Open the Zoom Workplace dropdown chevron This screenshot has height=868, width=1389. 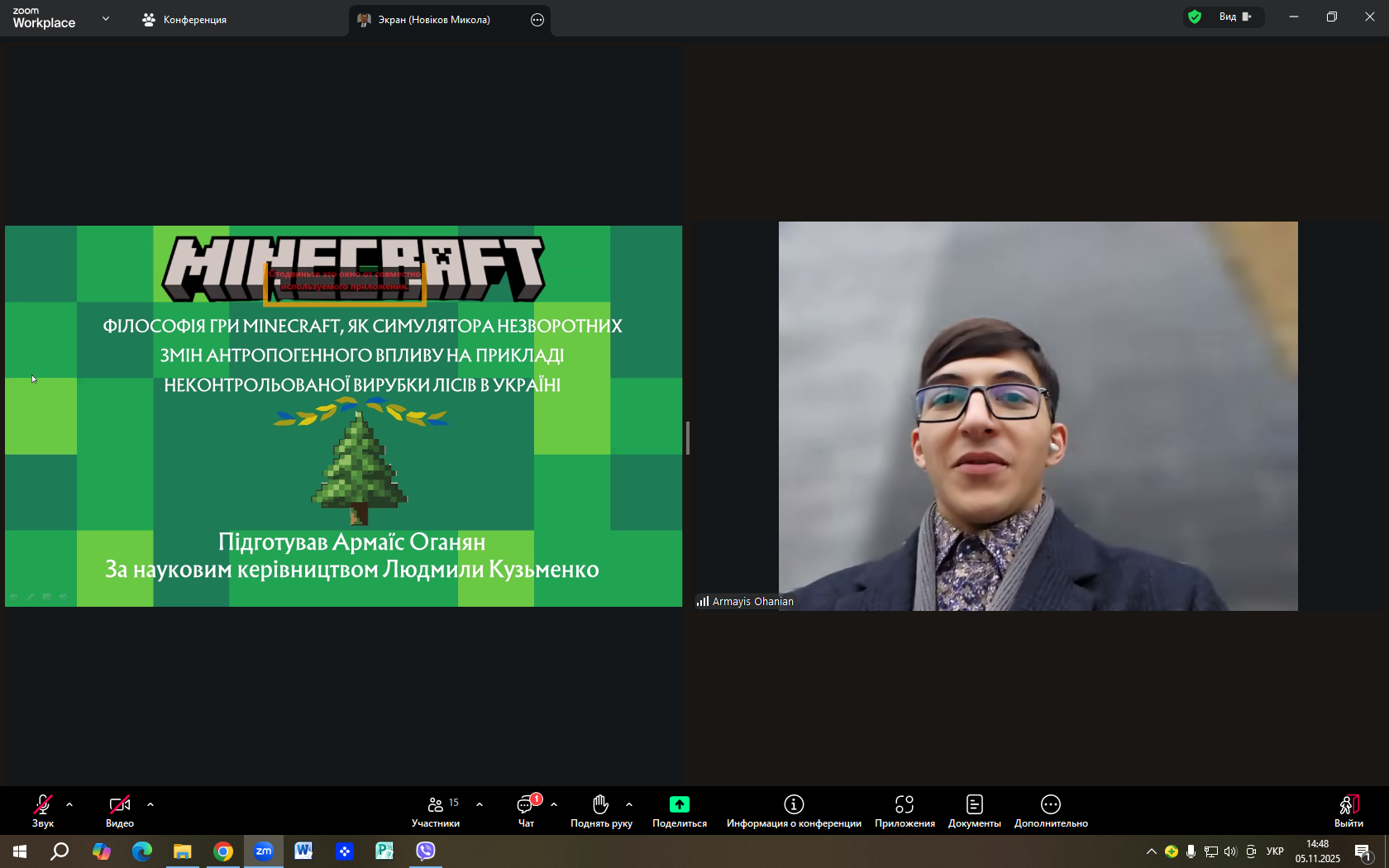pyautogui.click(x=106, y=18)
